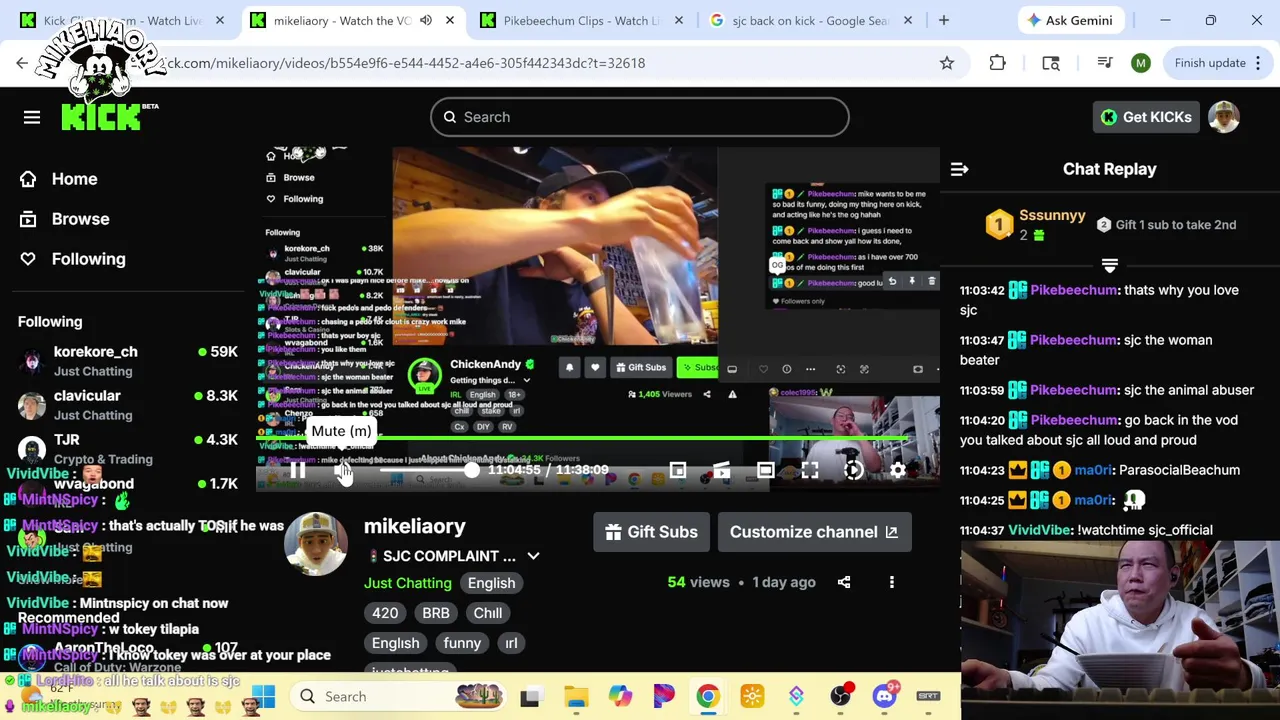Go back with browser back arrow

point(22,63)
